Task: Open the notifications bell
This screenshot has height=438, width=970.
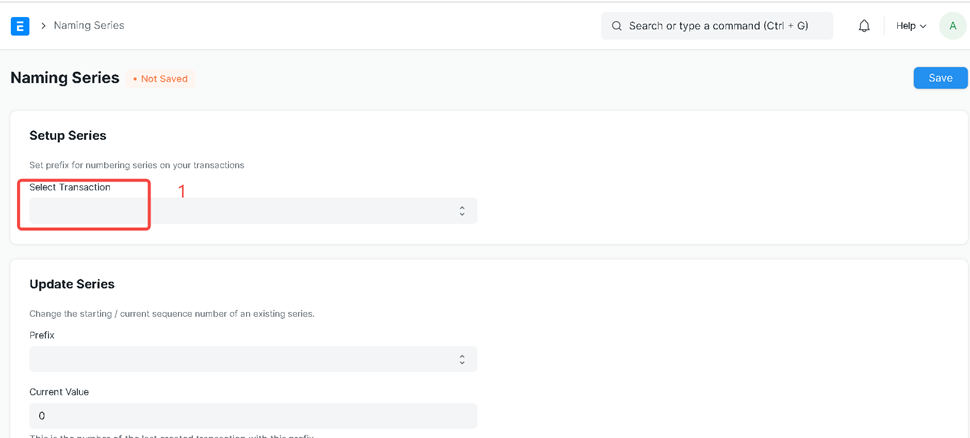Action: 864,26
